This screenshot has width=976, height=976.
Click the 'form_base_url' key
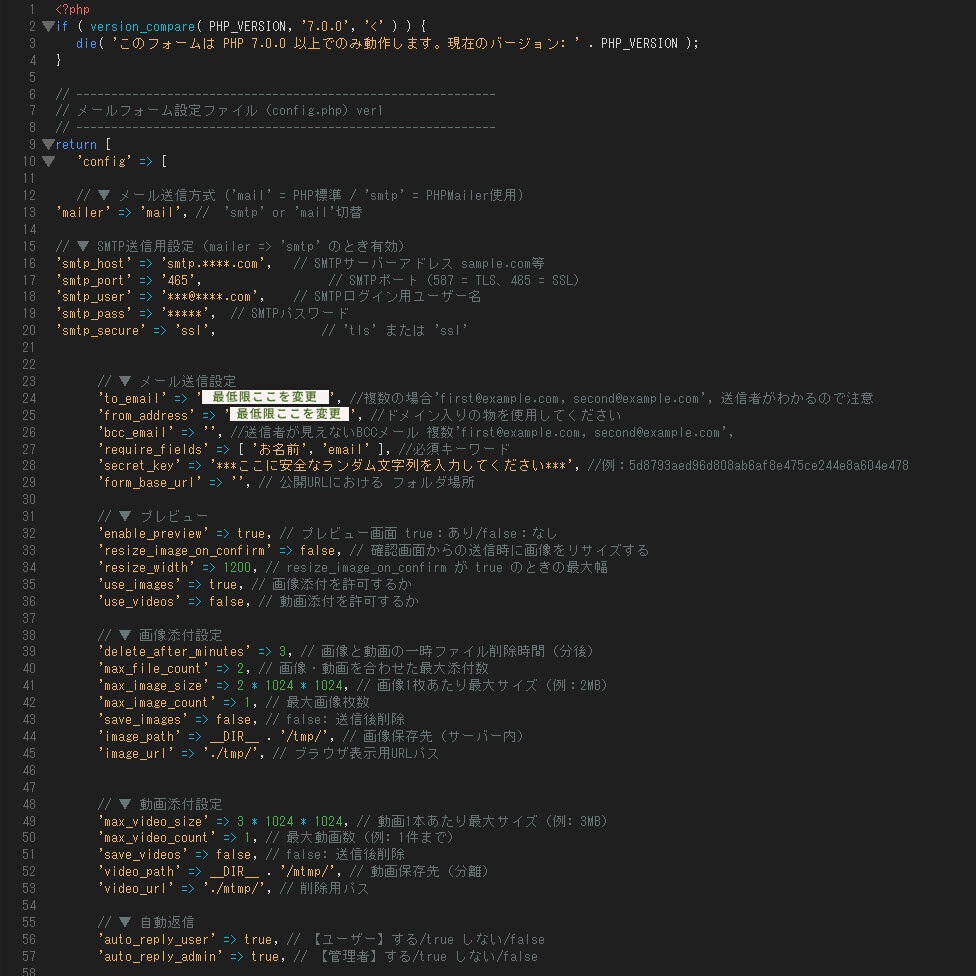pyautogui.click(x=149, y=482)
